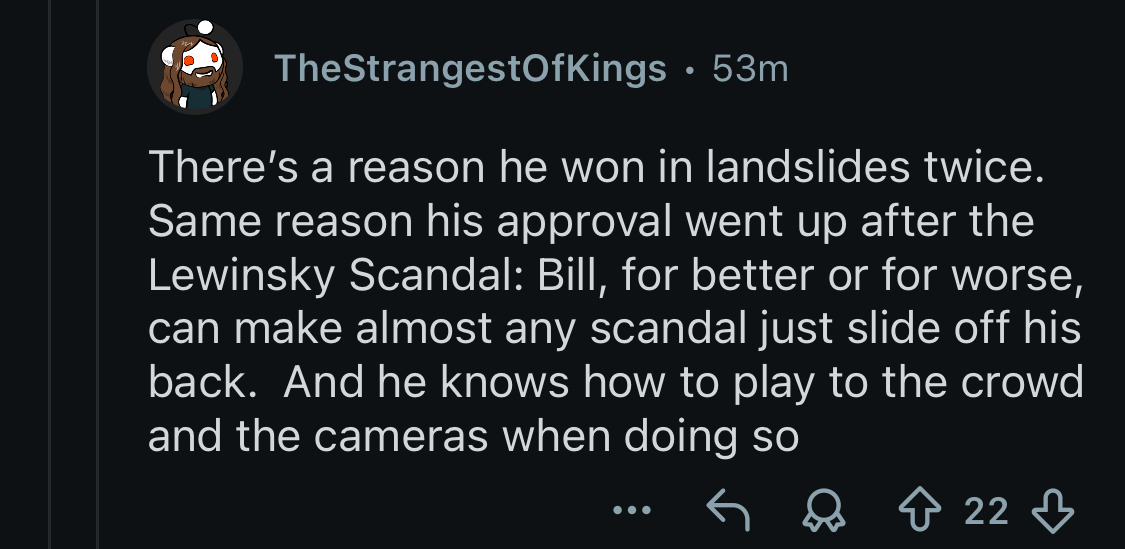The image size is (1125, 549).
Task: Open the three-dot more options menu
Action: point(634,512)
